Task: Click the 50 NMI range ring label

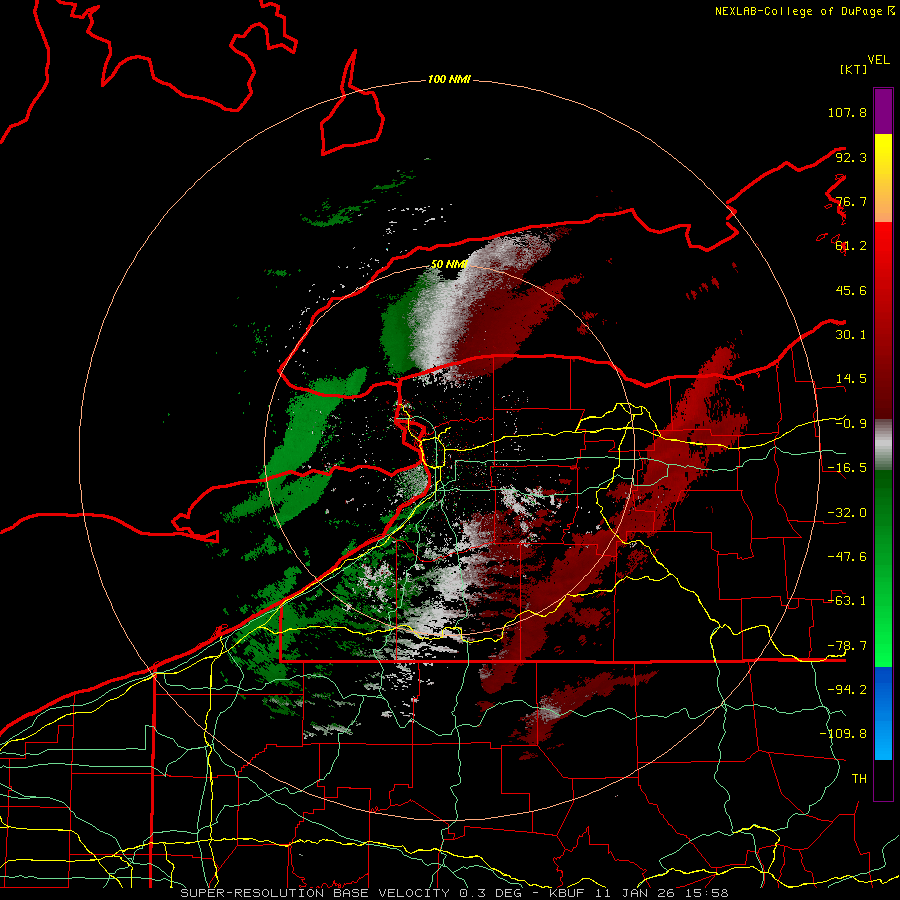Action: (449, 264)
